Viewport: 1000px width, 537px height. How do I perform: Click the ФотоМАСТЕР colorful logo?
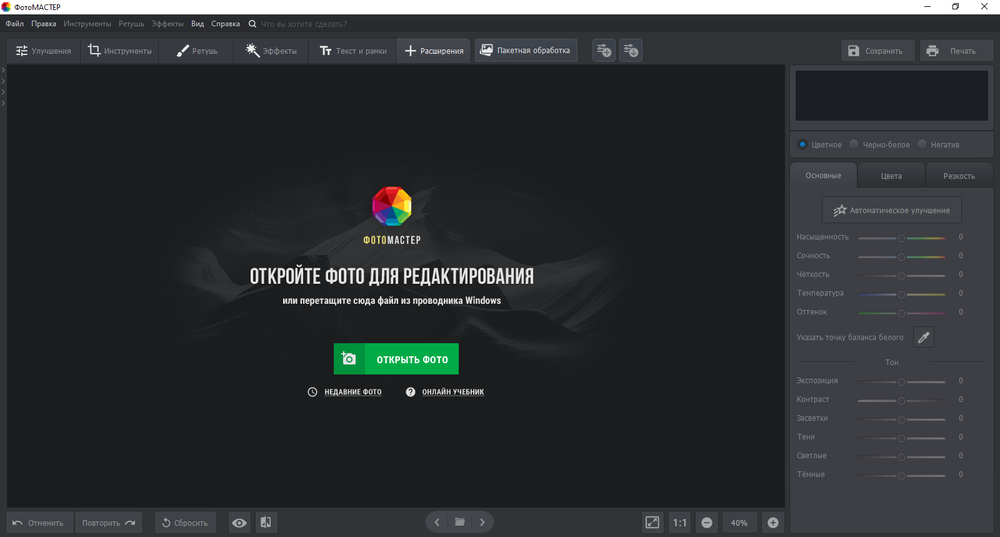click(392, 206)
